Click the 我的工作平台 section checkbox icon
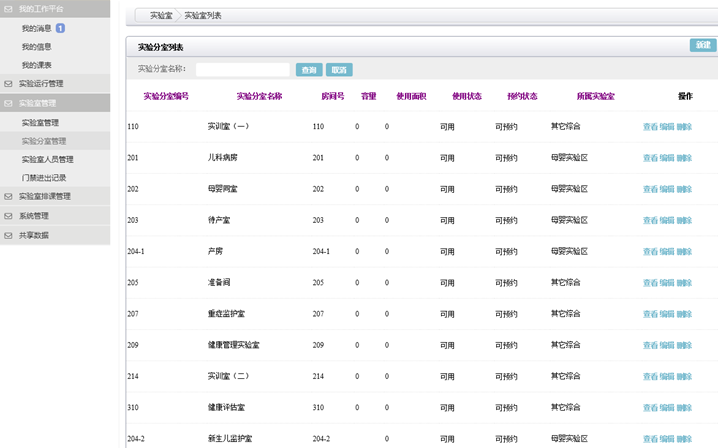This screenshot has height=448, width=722. point(9,8)
